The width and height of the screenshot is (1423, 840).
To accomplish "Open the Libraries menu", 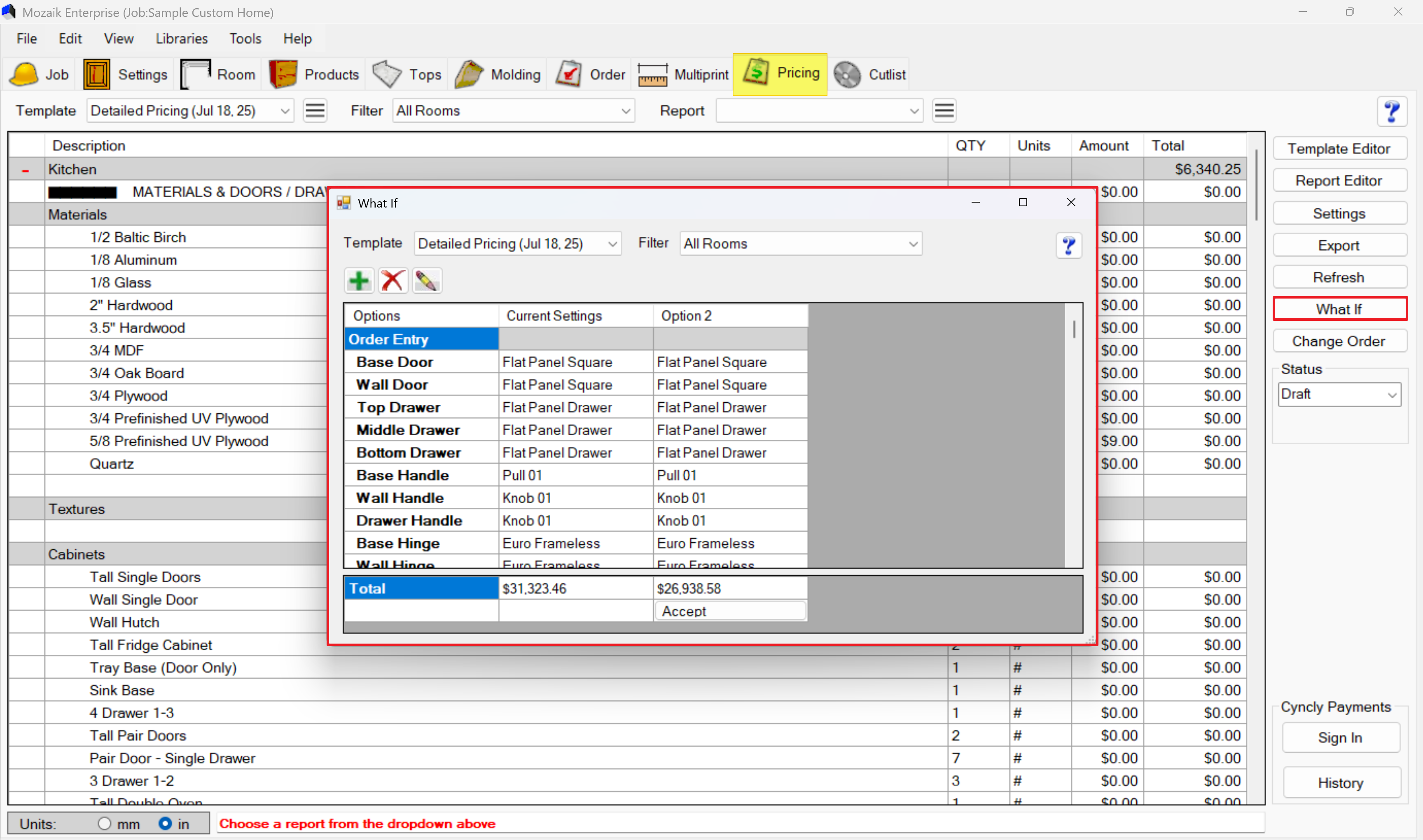I will tap(182, 38).
